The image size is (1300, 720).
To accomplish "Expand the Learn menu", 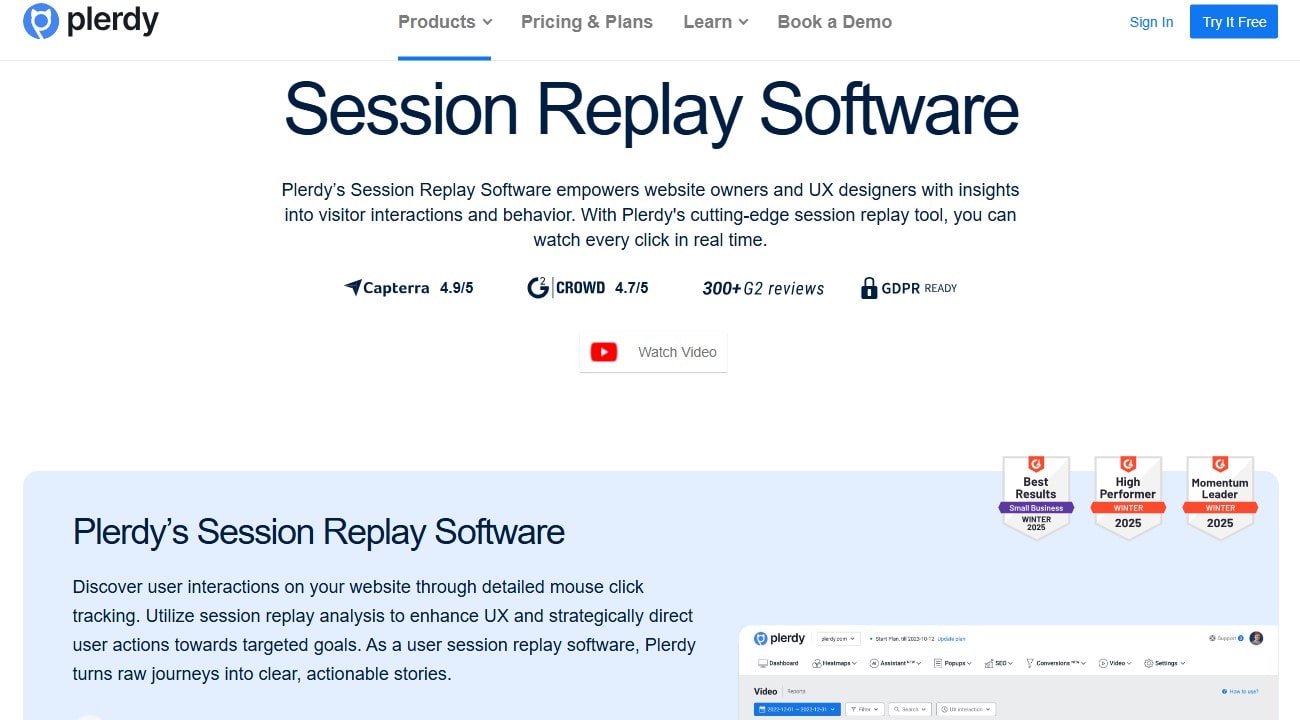I will [716, 22].
